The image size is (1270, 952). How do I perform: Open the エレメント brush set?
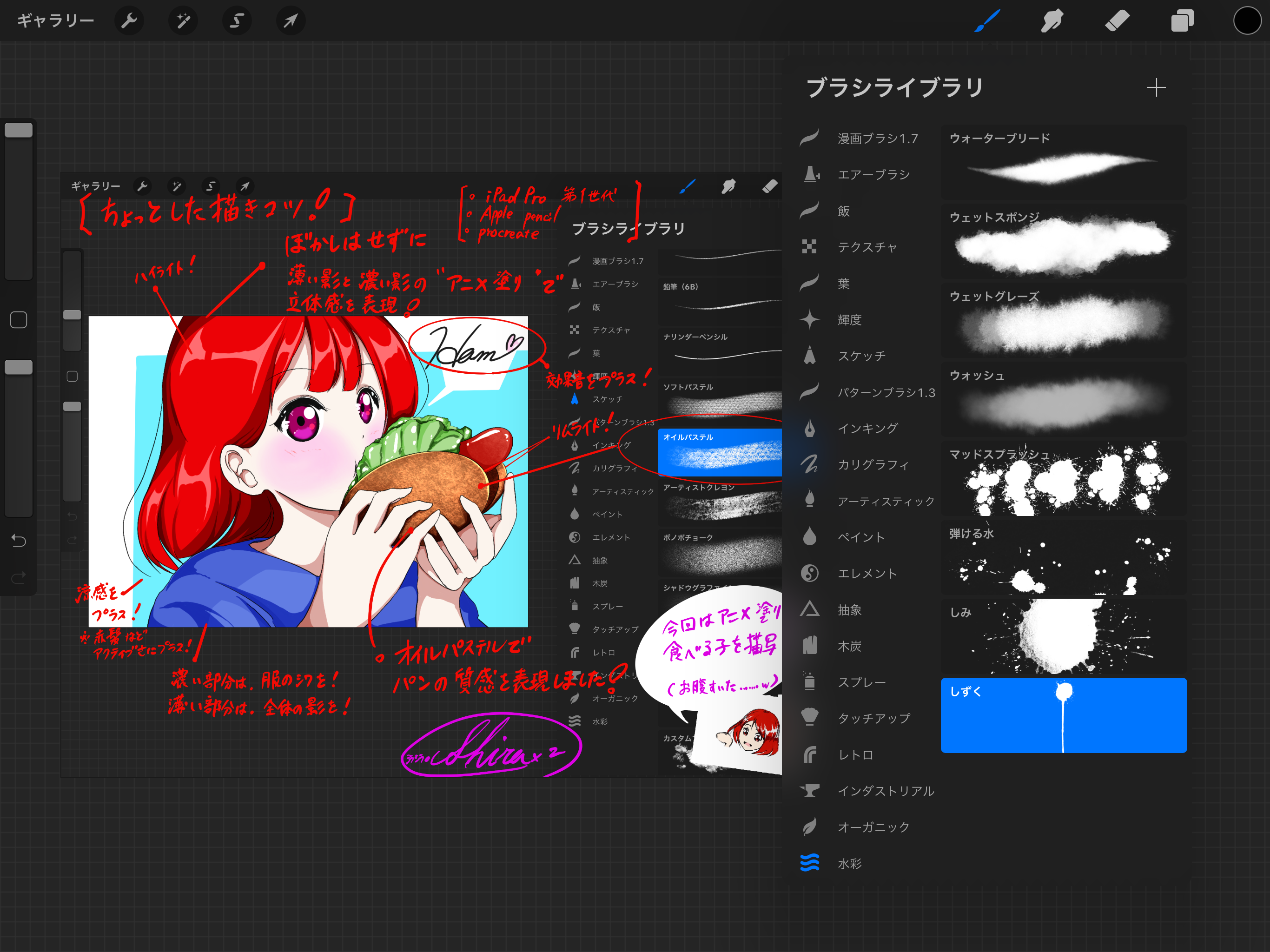tap(867, 573)
